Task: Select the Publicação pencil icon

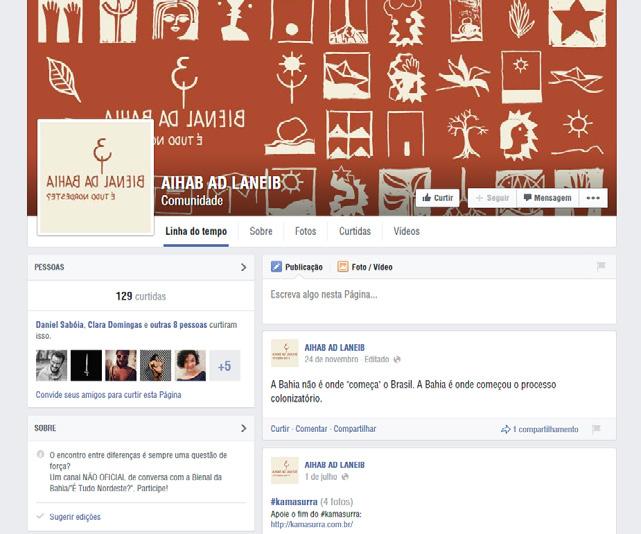Action: coord(276,267)
